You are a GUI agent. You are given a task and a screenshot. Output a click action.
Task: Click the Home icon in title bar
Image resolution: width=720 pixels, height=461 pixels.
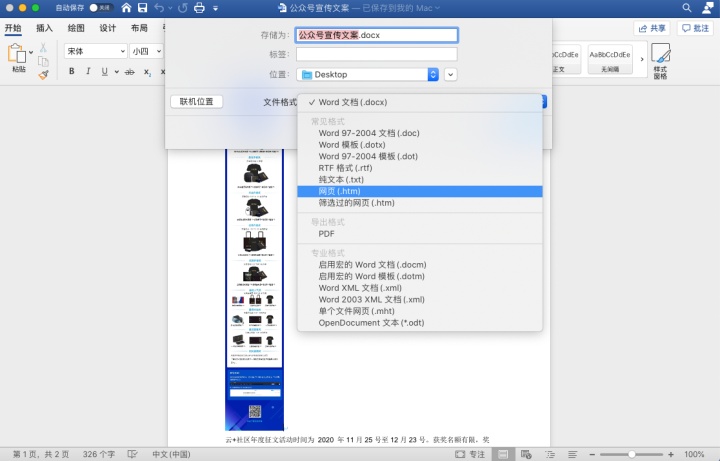click(126, 8)
